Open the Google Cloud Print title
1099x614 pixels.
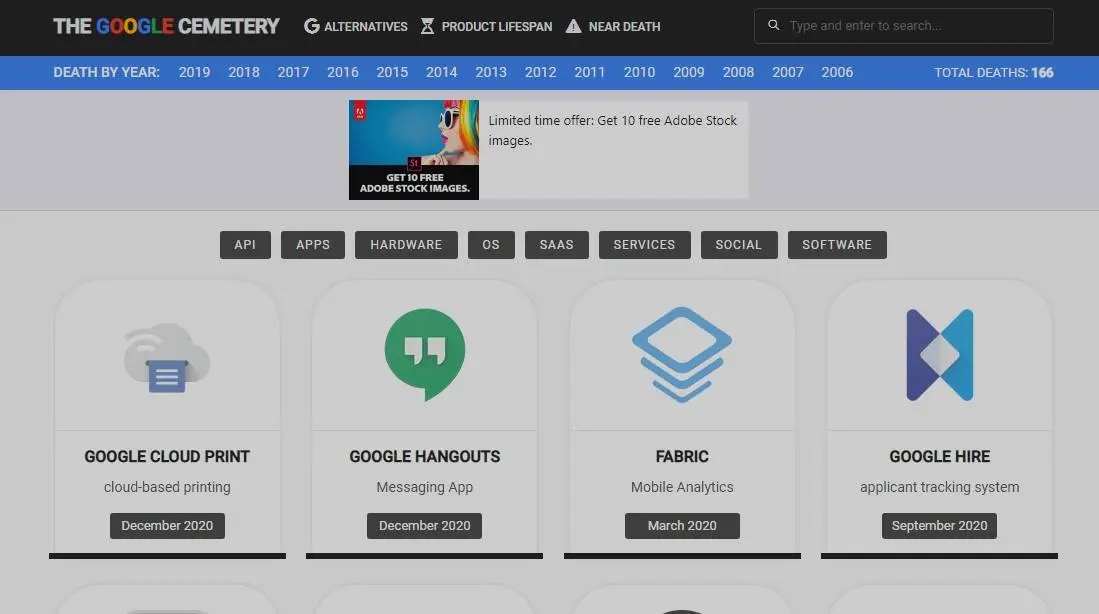click(x=167, y=456)
